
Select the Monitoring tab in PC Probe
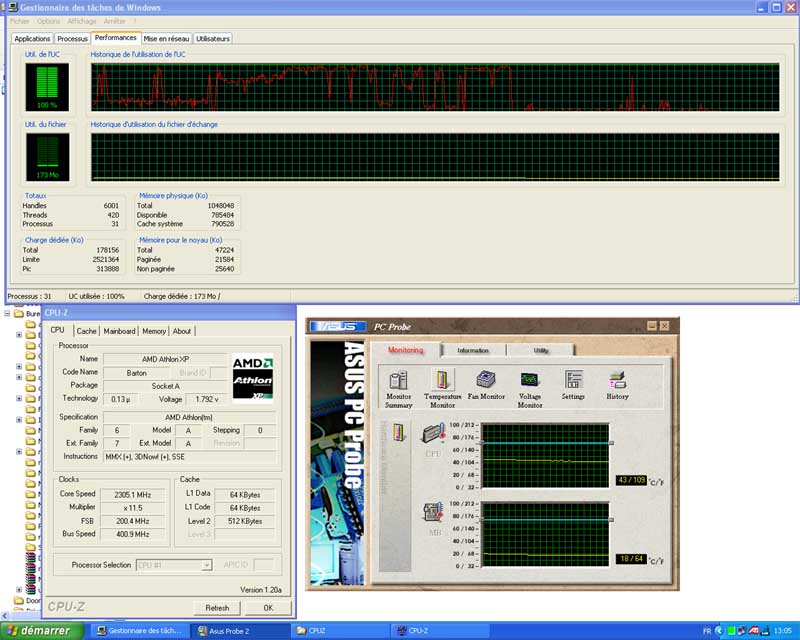tap(406, 350)
